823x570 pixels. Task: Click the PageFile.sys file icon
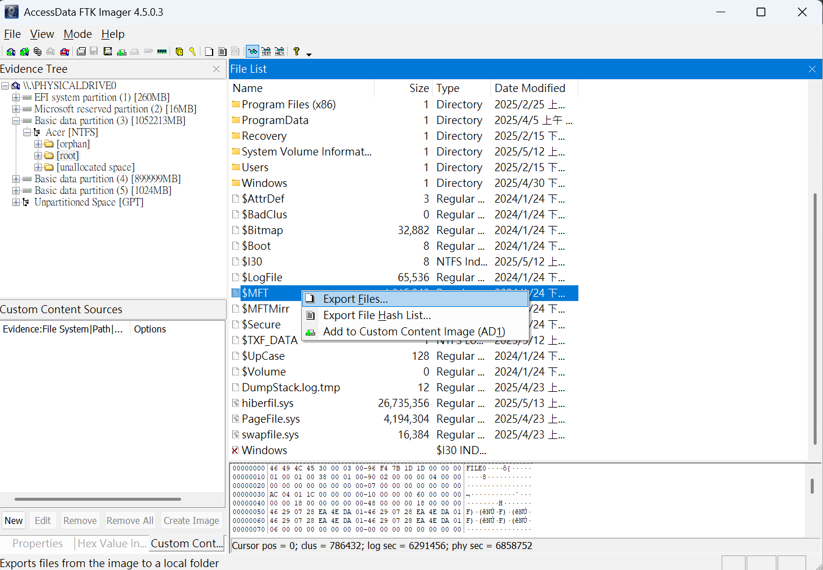click(x=236, y=419)
